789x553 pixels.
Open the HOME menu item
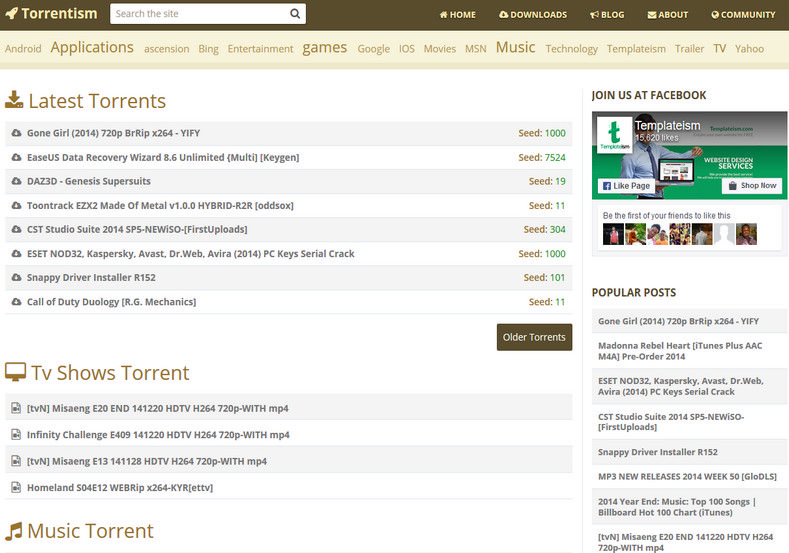(457, 15)
